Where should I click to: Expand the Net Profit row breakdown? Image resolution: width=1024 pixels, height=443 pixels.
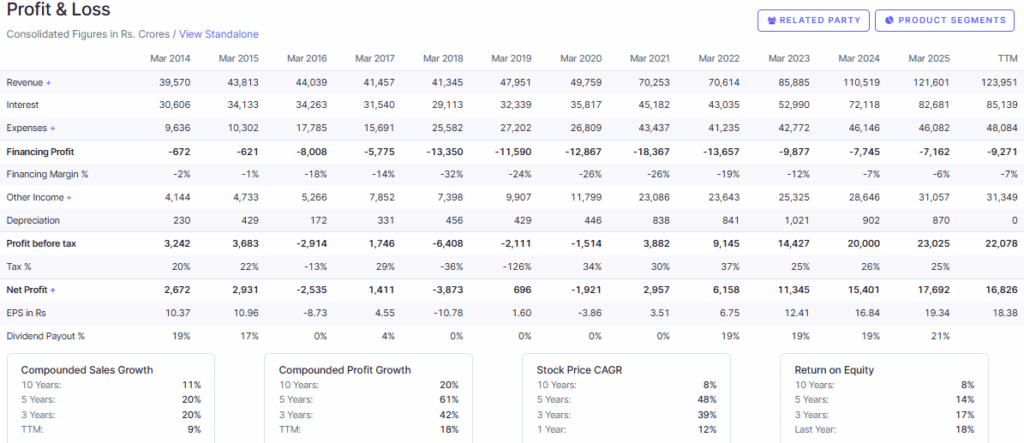53,289
